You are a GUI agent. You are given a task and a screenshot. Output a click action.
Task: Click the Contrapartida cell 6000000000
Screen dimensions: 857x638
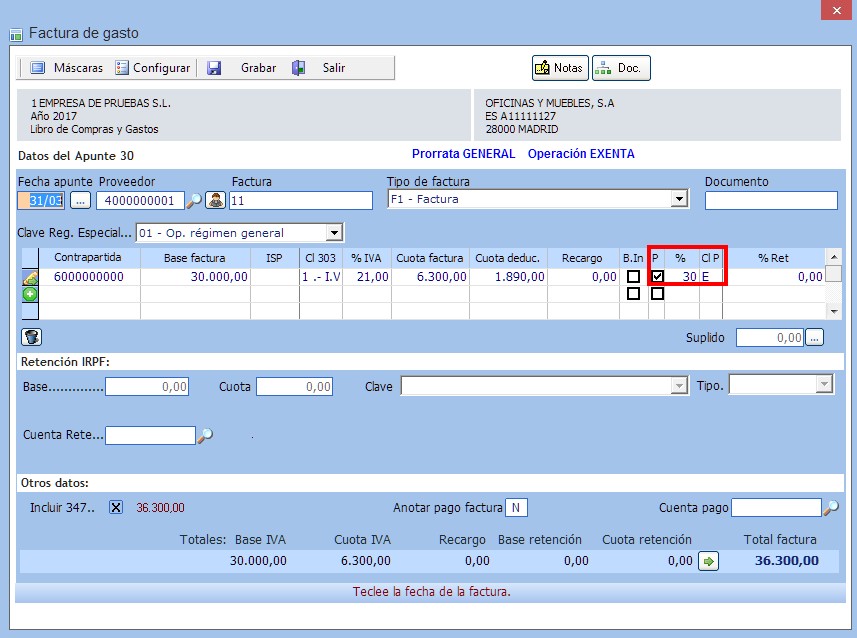tap(89, 277)
